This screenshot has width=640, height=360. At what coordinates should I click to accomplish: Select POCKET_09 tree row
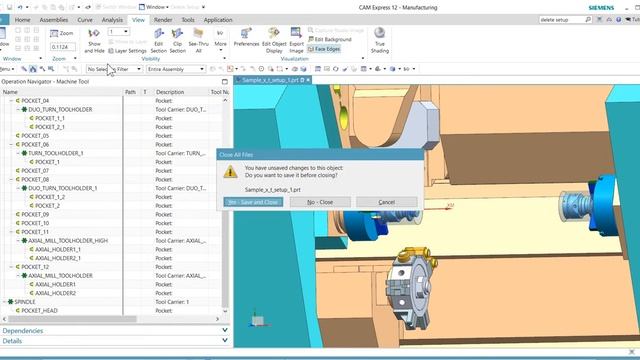tap(35, 214)
